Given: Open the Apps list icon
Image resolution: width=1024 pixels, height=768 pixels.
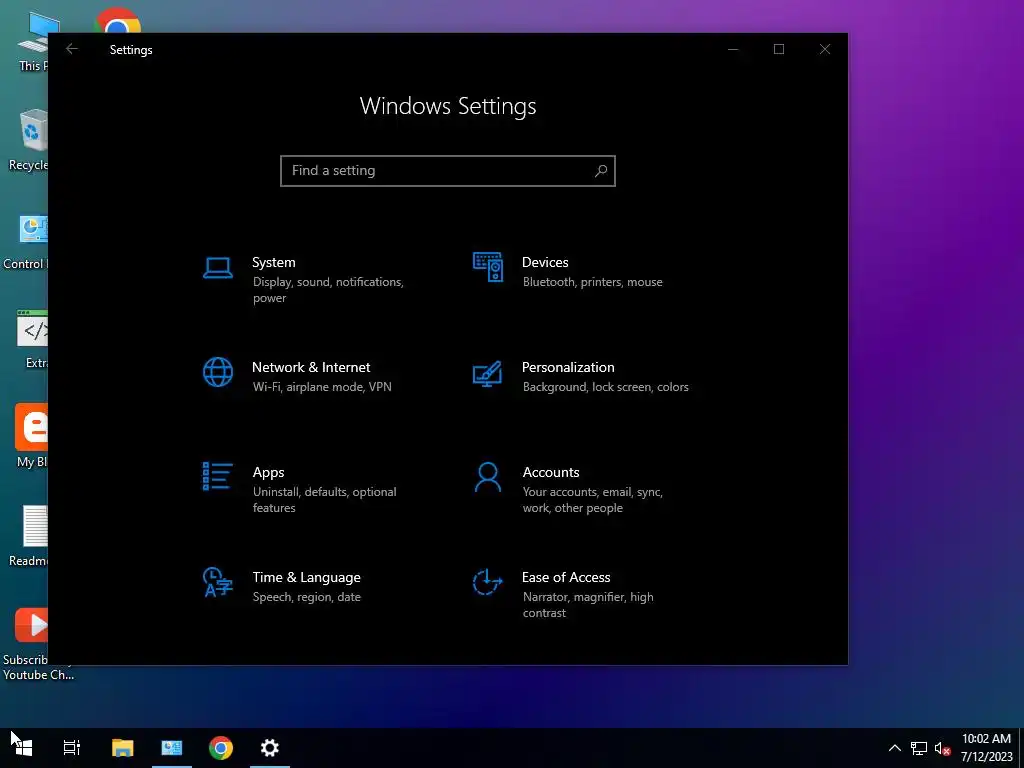Looking at the screenshot, I should [x=217, y=476].
